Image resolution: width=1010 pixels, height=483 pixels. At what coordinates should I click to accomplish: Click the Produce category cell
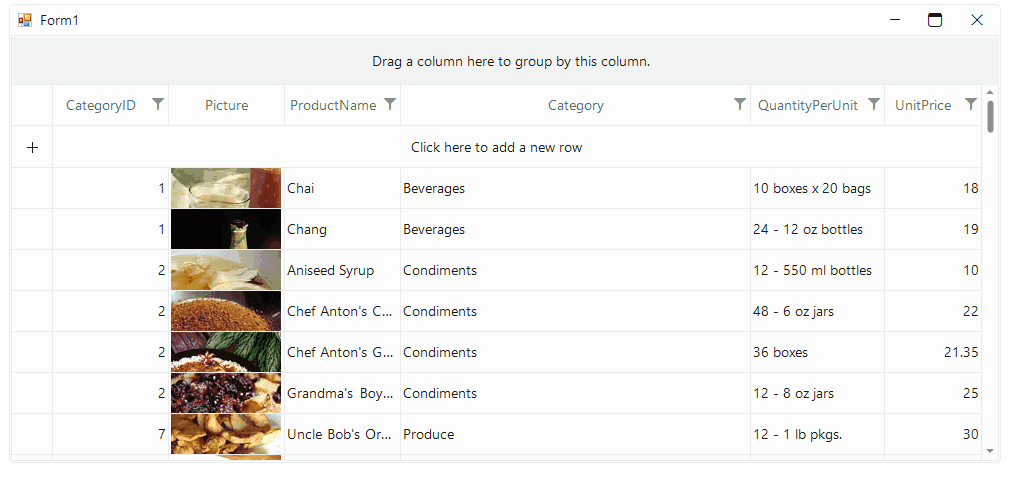575,435
